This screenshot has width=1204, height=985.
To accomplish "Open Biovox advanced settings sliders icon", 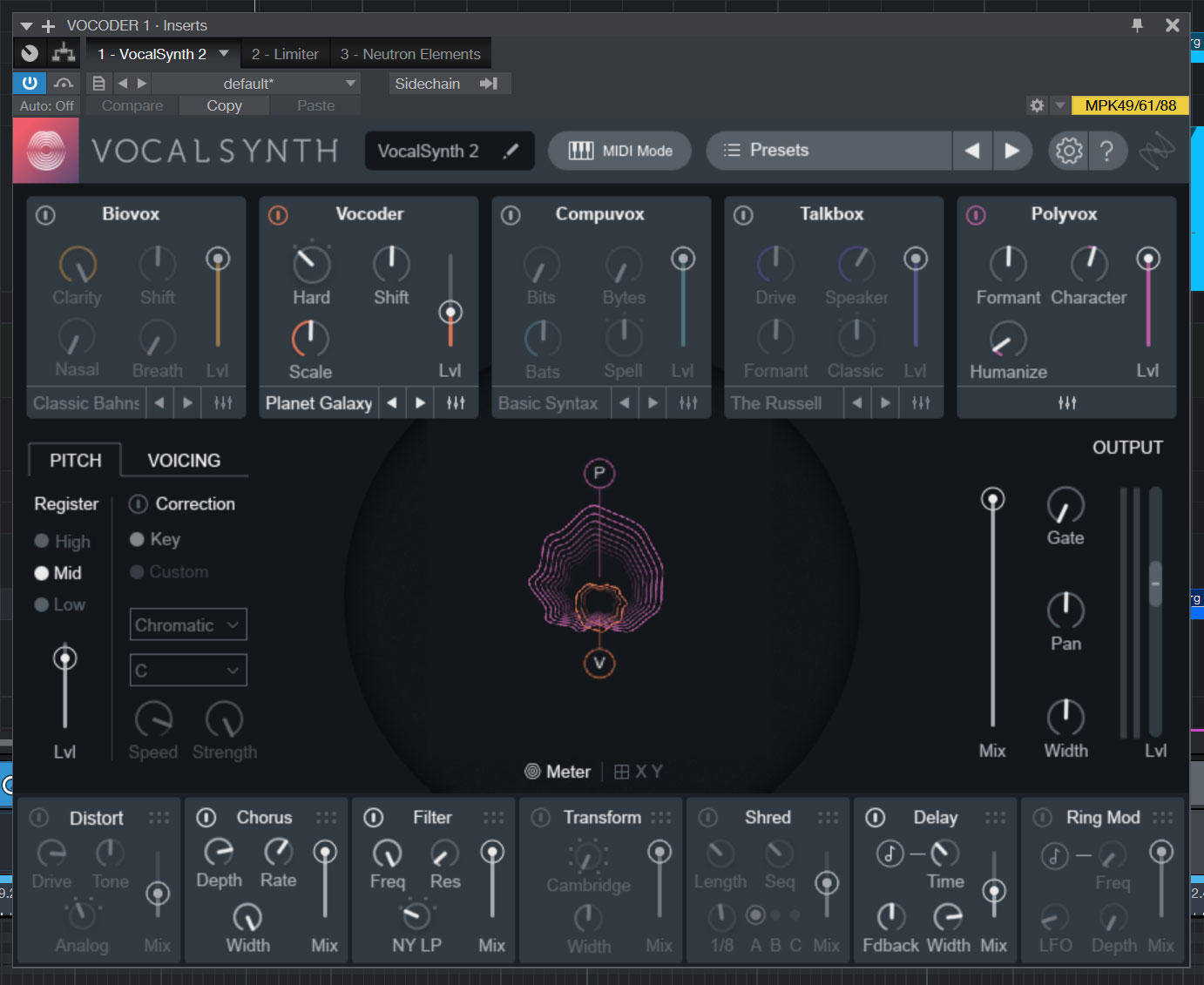I will click(x=223, y=403).
